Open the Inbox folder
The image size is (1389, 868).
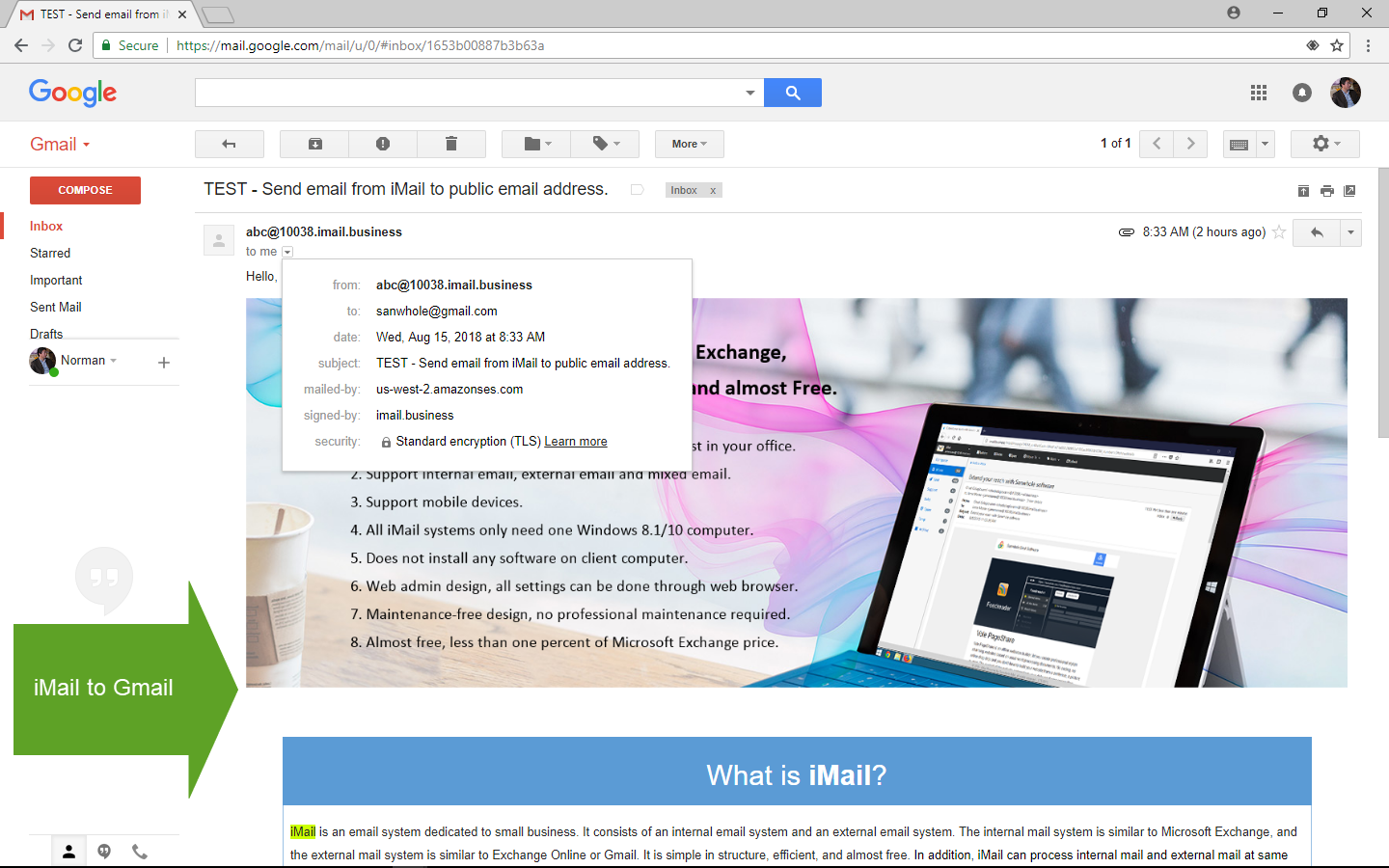point(46,226)
